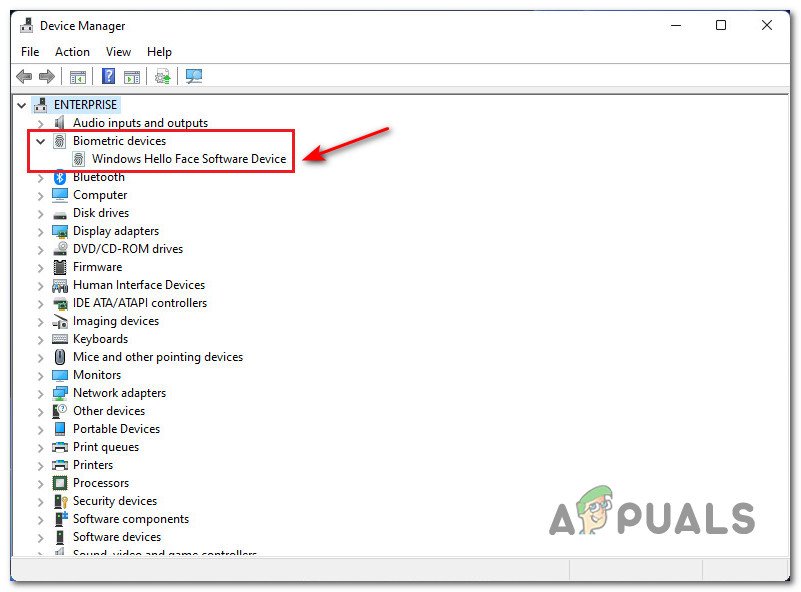Click the Processors category label
This screenshot has width=801, height=592.
101,483
